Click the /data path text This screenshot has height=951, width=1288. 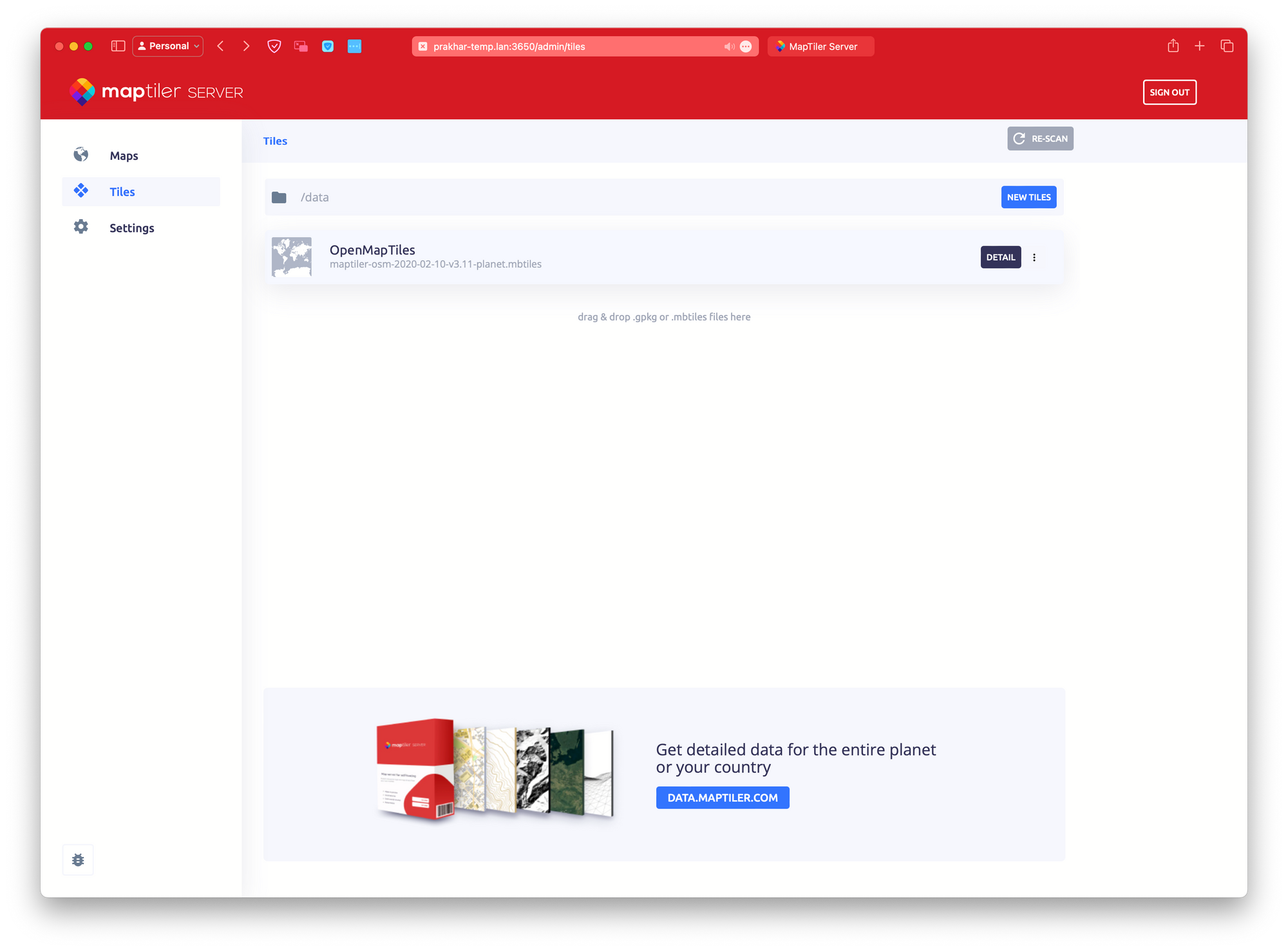(315, 197)
